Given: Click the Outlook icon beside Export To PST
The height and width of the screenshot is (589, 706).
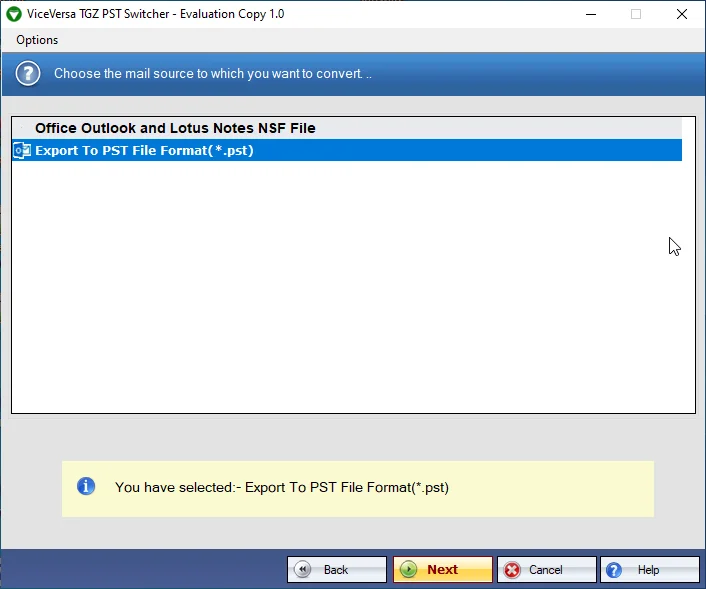Looking at the screenshot, I should [22, 150].
